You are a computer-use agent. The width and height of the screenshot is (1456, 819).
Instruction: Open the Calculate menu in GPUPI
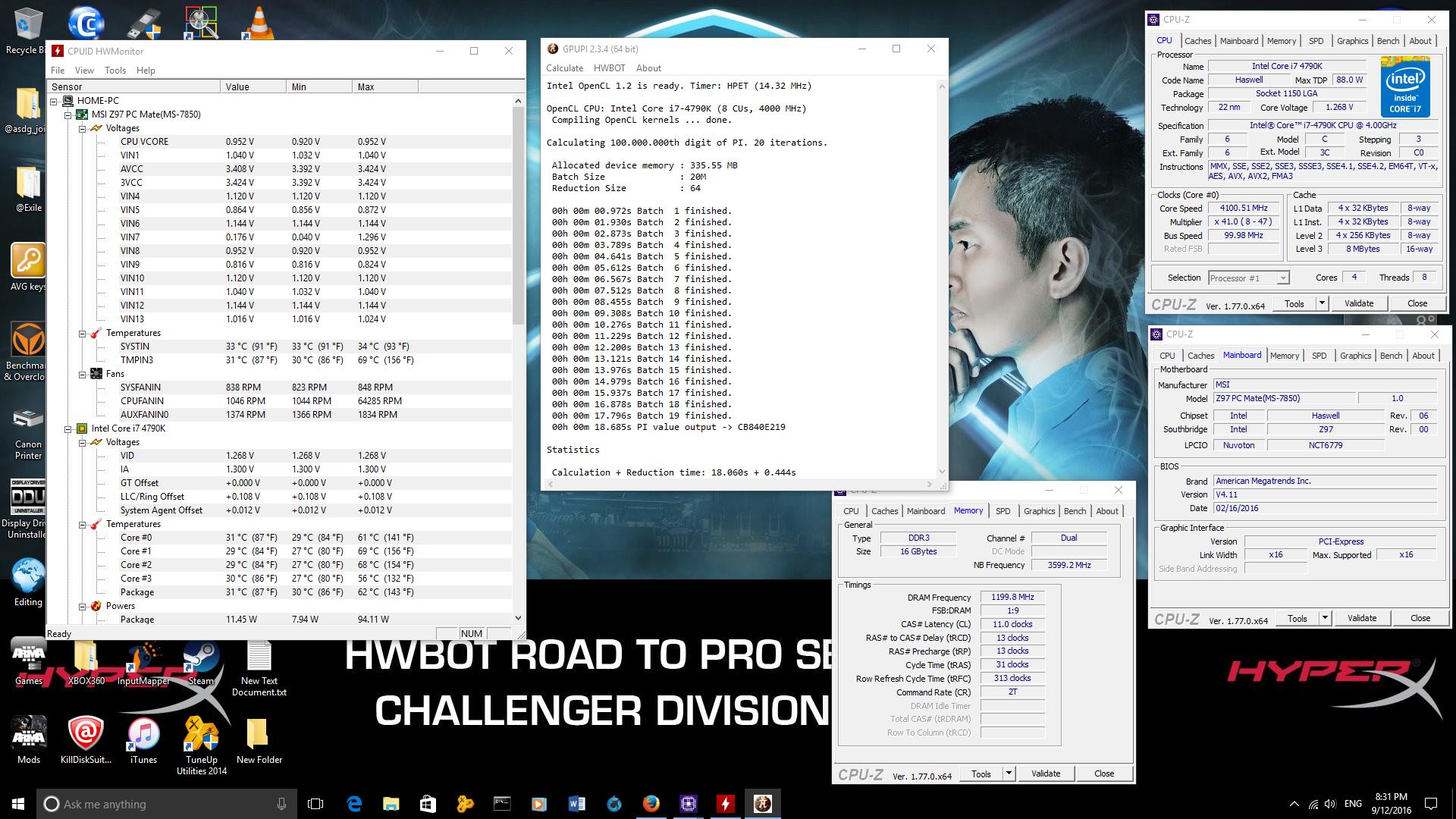coord(565,68)
